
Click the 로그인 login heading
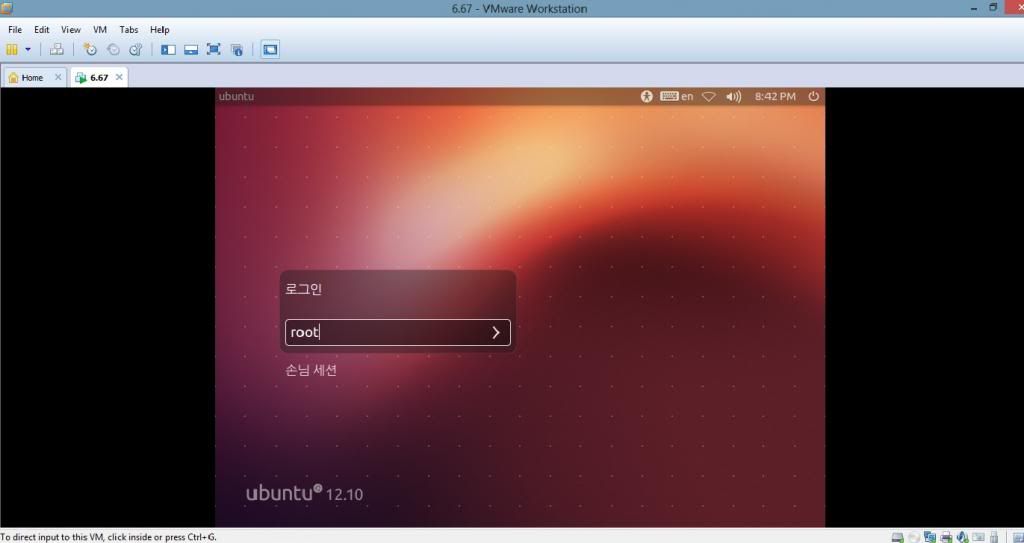(x=304, y=289)
